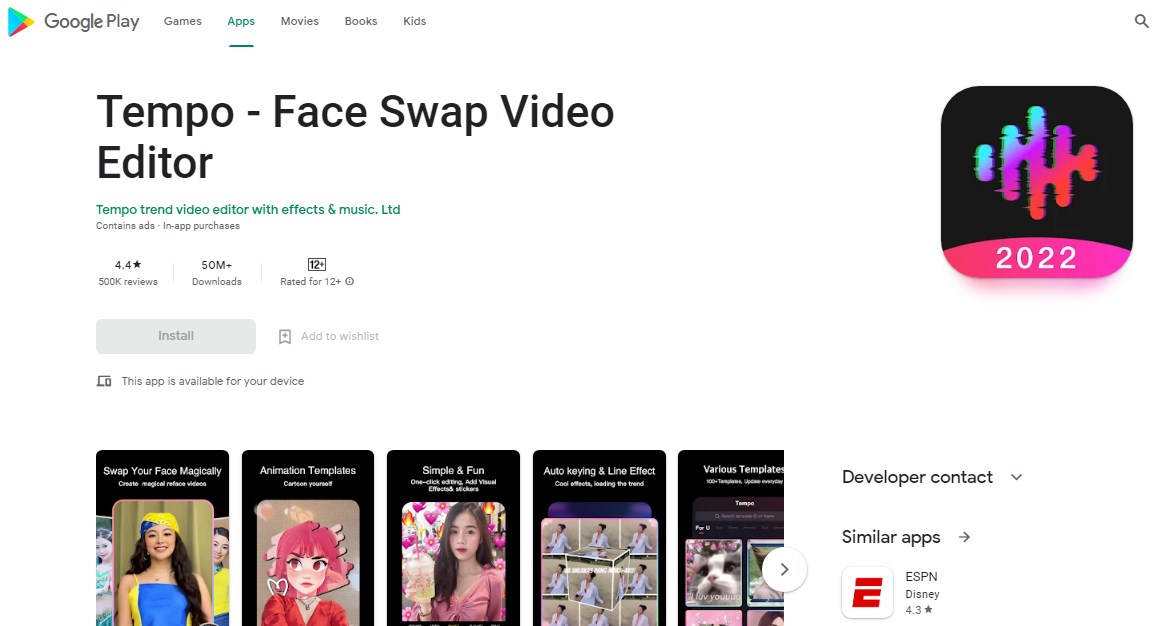This screenshot has width=1163, height=626.
Task: Click the info icon next to Rated for 12+
Action: click(x=349, y=282)
